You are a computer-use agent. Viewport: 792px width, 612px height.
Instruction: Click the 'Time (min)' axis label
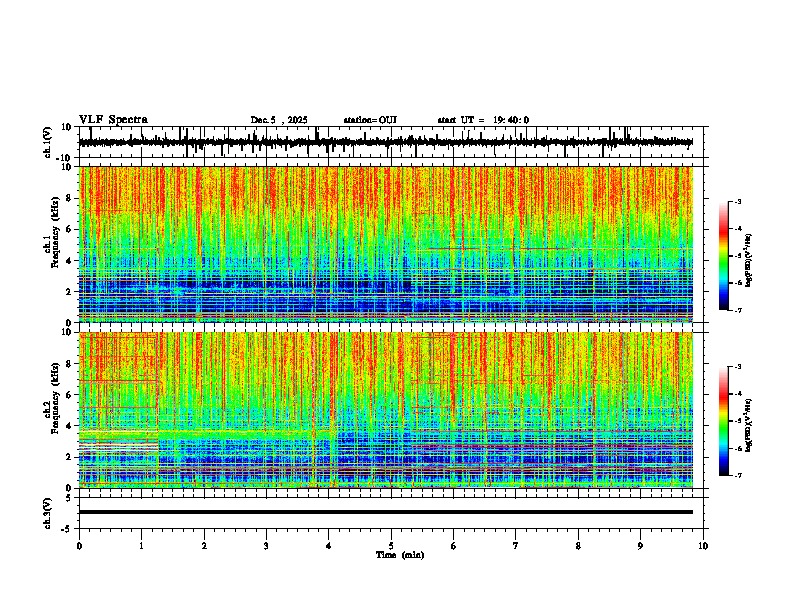coord(400,555)
